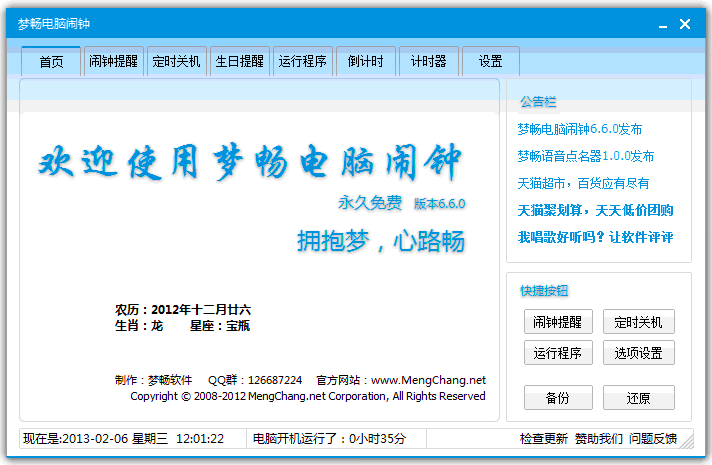Click the 定时关机 shortcut button
The image size is (712, 465).
point(638,322)
